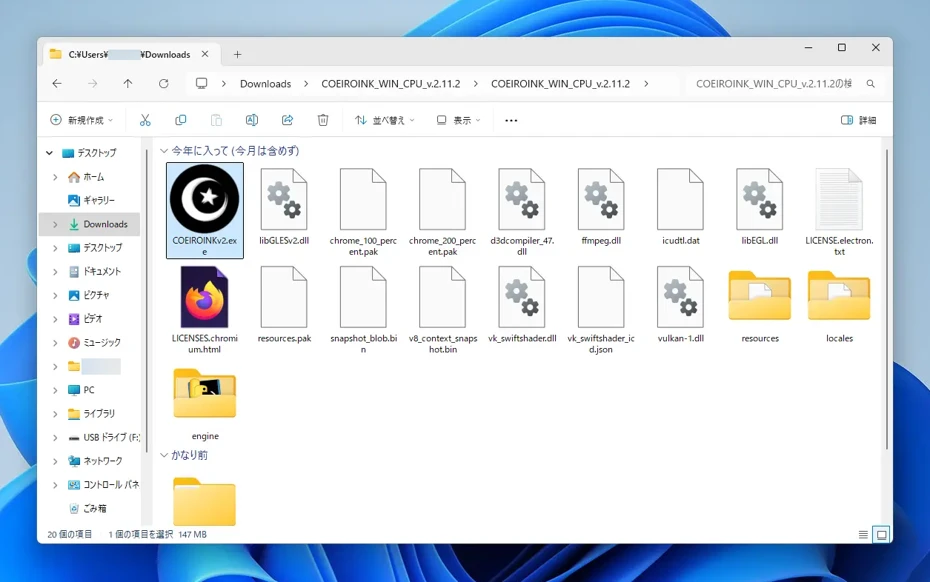Select the vk_swiftshader_icd.json file
Screen dimensions: 930x582
(x=601, y=309)
